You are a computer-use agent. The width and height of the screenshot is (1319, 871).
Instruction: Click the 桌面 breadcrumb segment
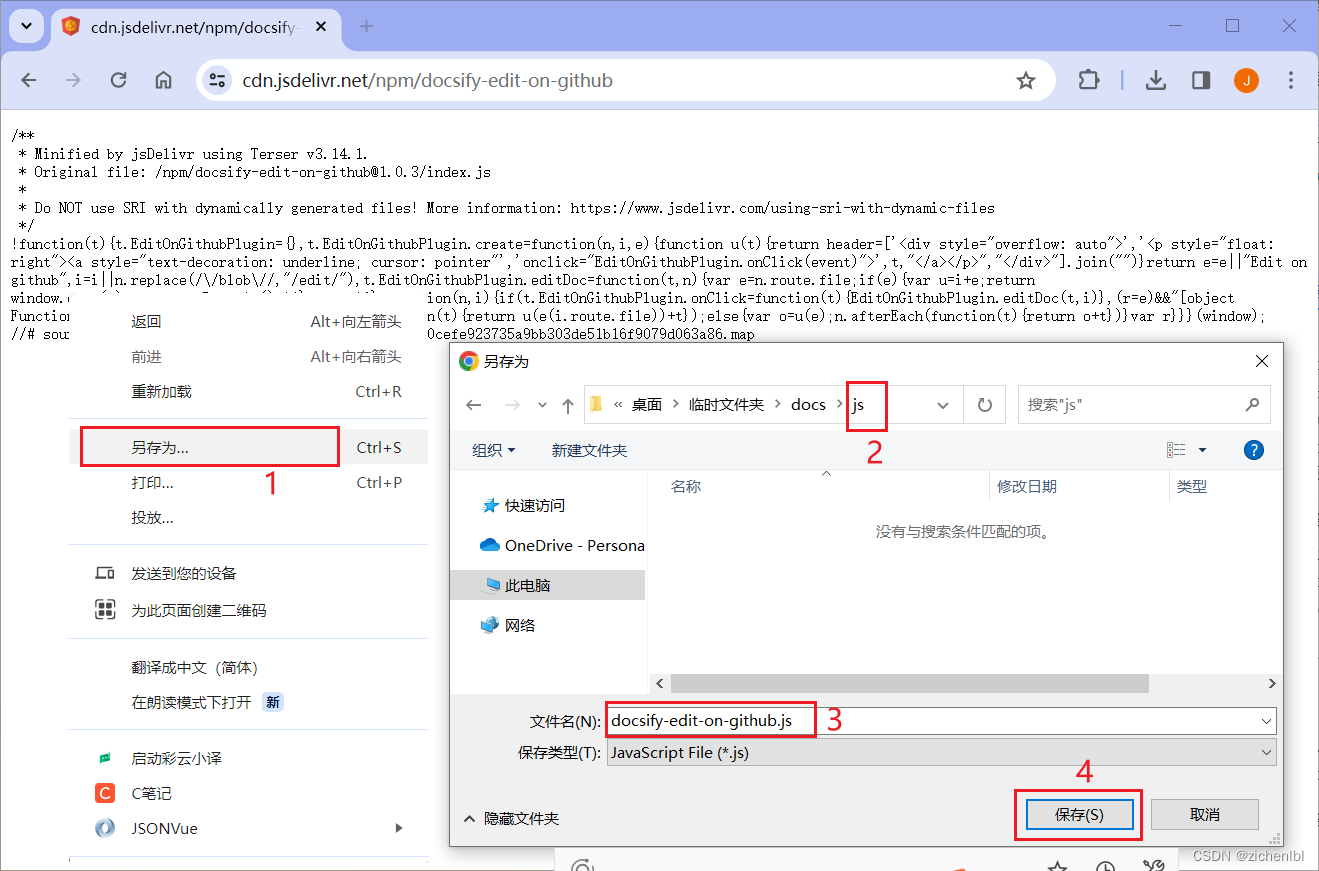pyautogui.click(x=647, y=405)
